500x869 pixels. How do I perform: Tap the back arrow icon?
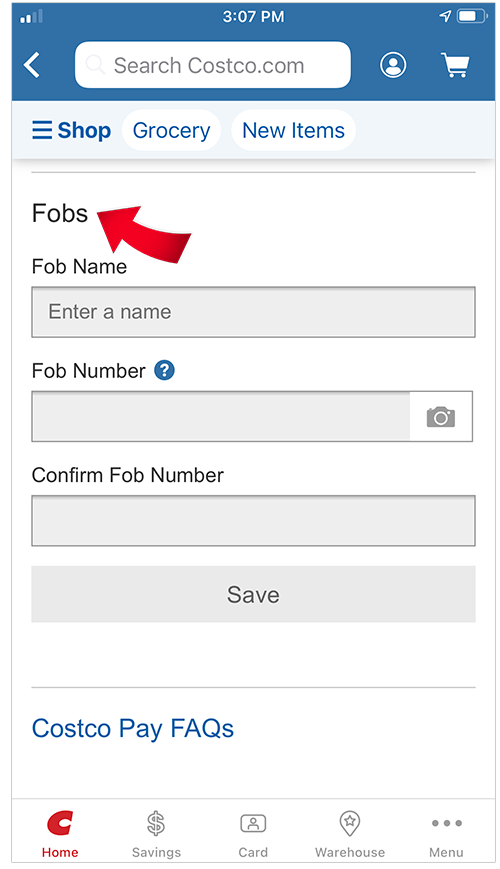tap(32, 65)
